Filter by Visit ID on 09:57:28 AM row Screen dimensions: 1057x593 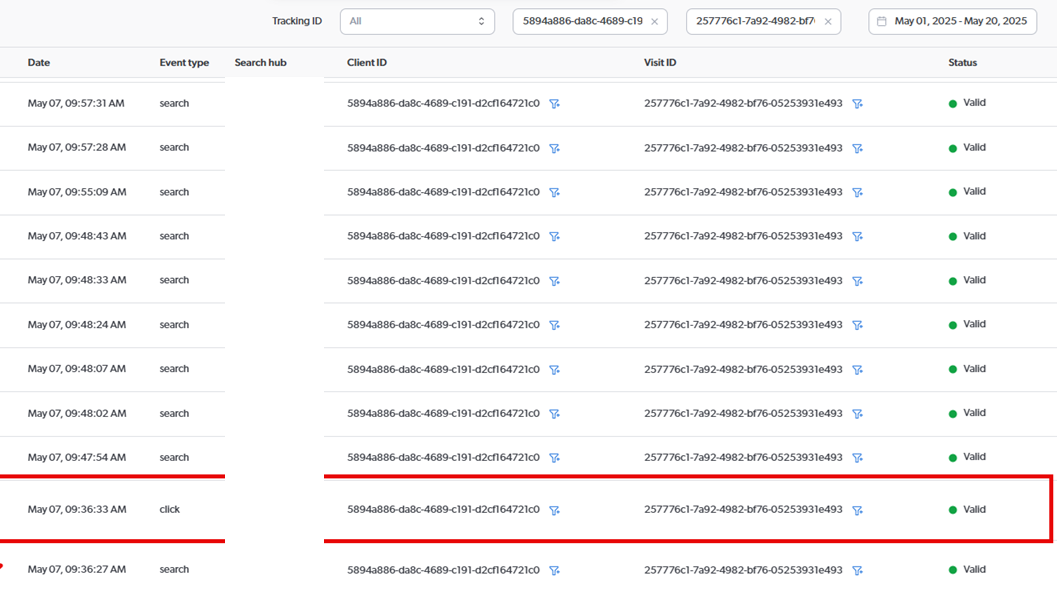click(857, 148)
